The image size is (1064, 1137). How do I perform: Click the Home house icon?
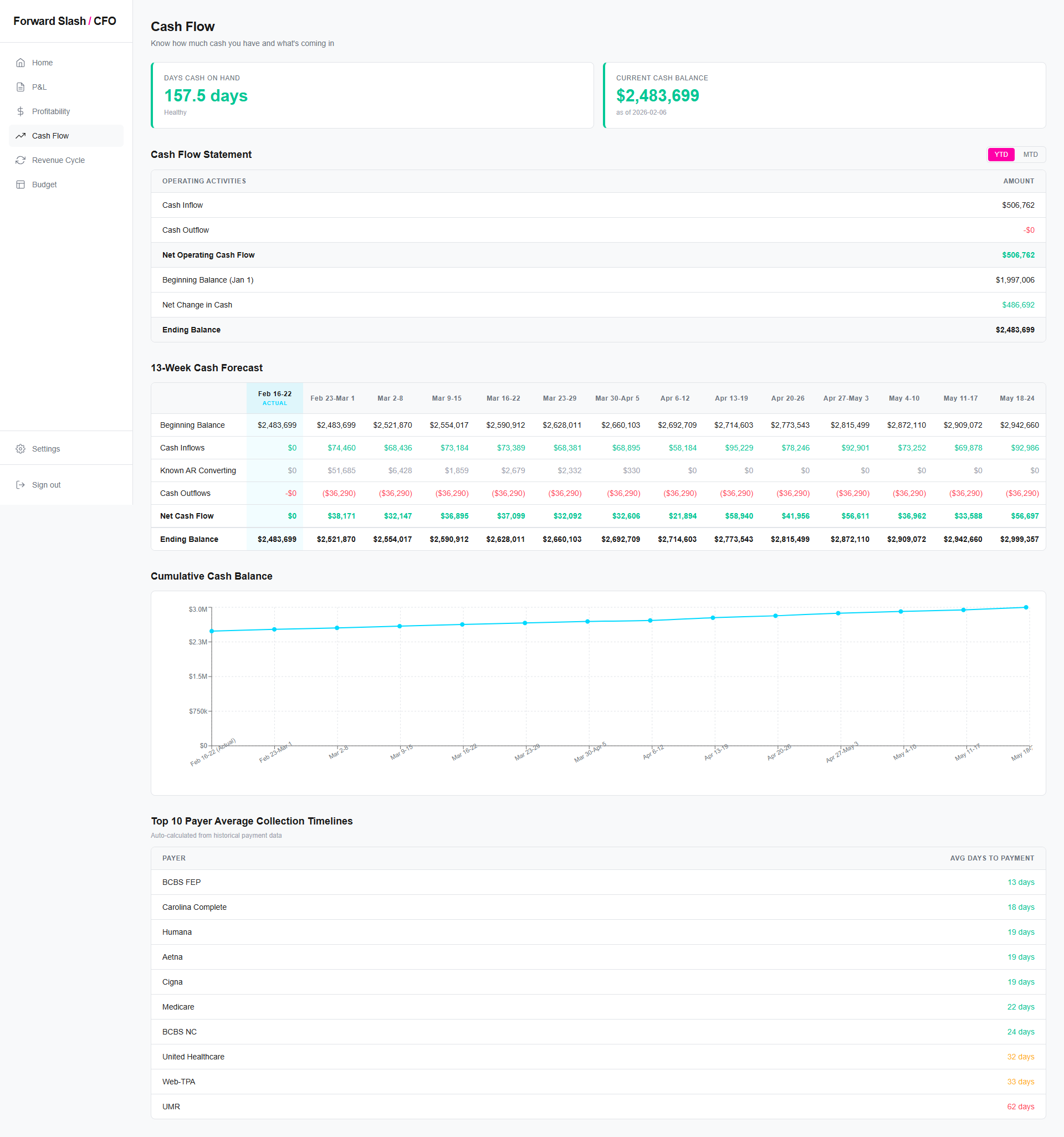pyautogui.click(x=21, y=63)
